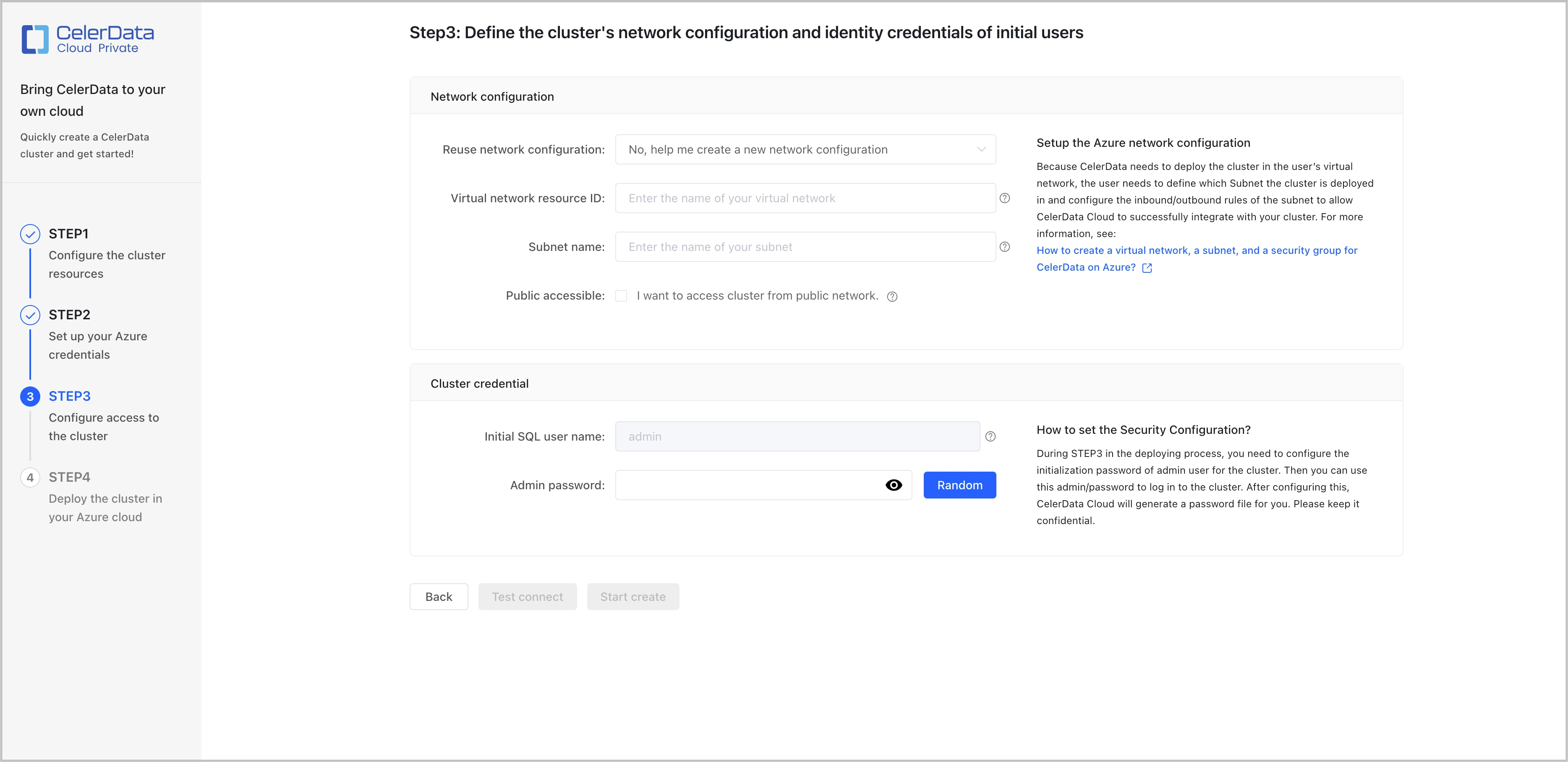Viewport: 1568px width, 762px height.
Task: Click the external link icon after Azure link
Action: 1147,268
